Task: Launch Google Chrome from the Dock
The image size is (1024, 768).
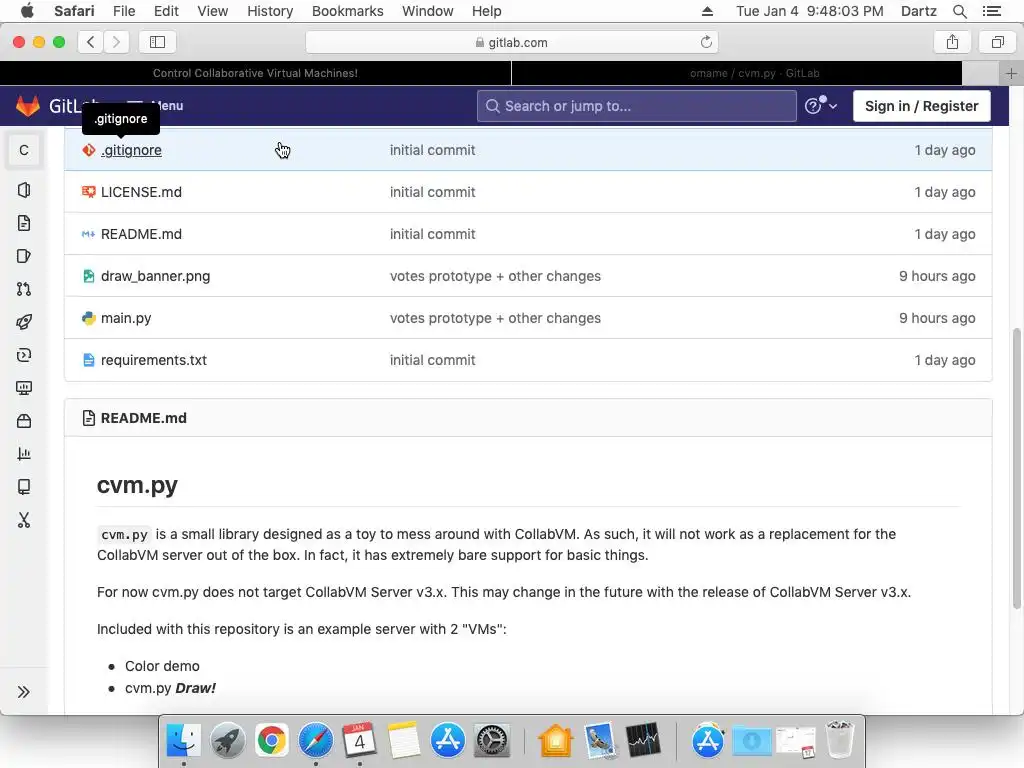Action: [x=272, y=741]
